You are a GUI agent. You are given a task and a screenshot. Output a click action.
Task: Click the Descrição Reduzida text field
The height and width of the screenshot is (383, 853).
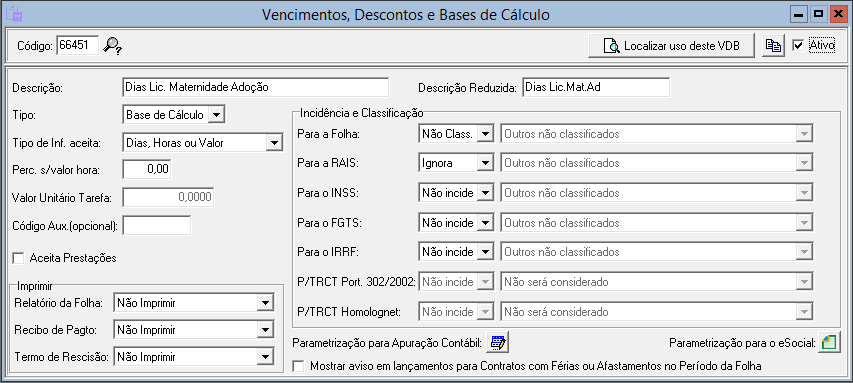[596, 87]
